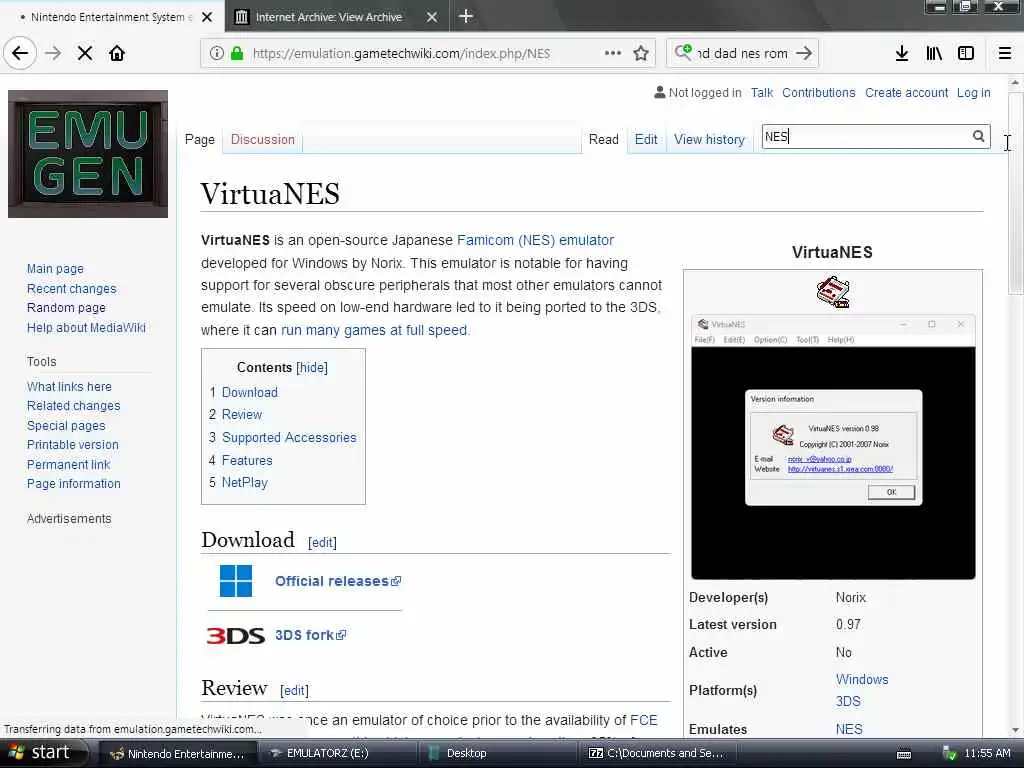
Task: Close the Nintendo Entertainment System tab
Action: (x=207, y=17)
